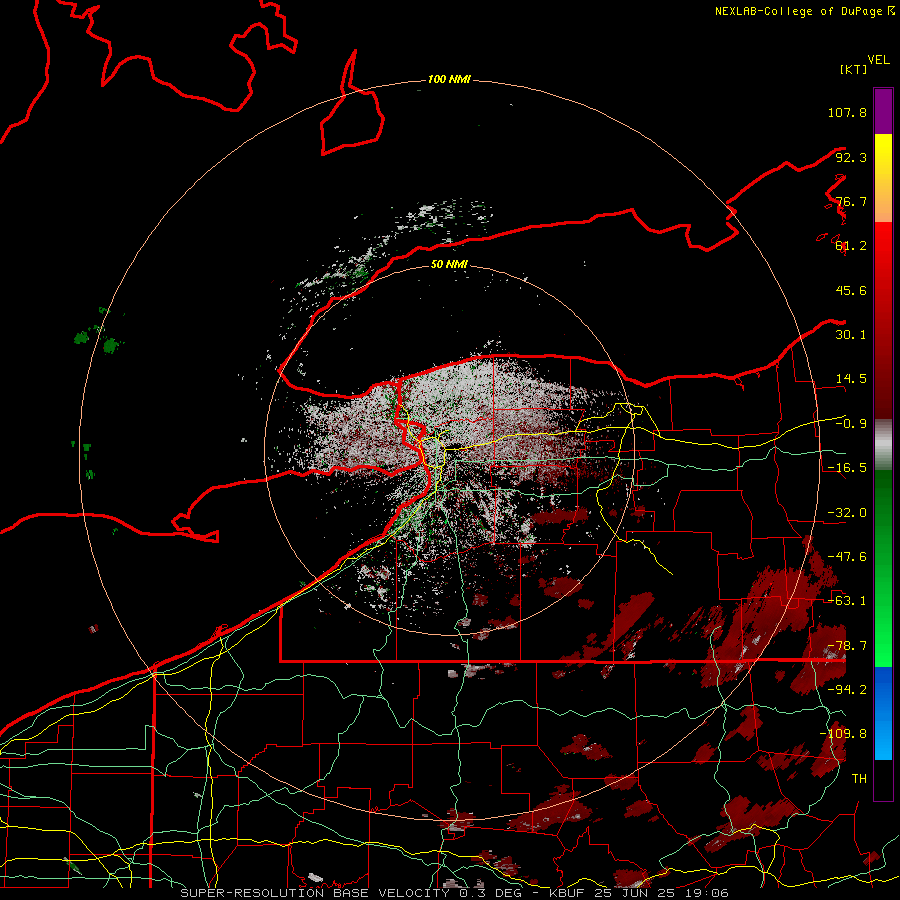Click the [KT] units label
Viewport: 900px width, 900px height.
tap(853, 69)
